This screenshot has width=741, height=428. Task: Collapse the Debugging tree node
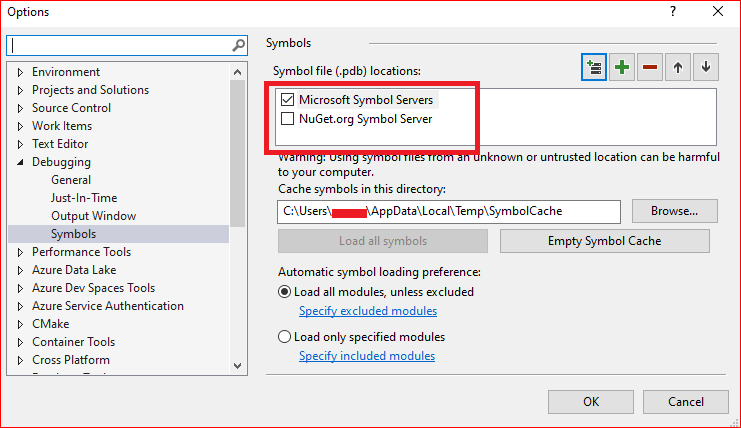[21, 162]
